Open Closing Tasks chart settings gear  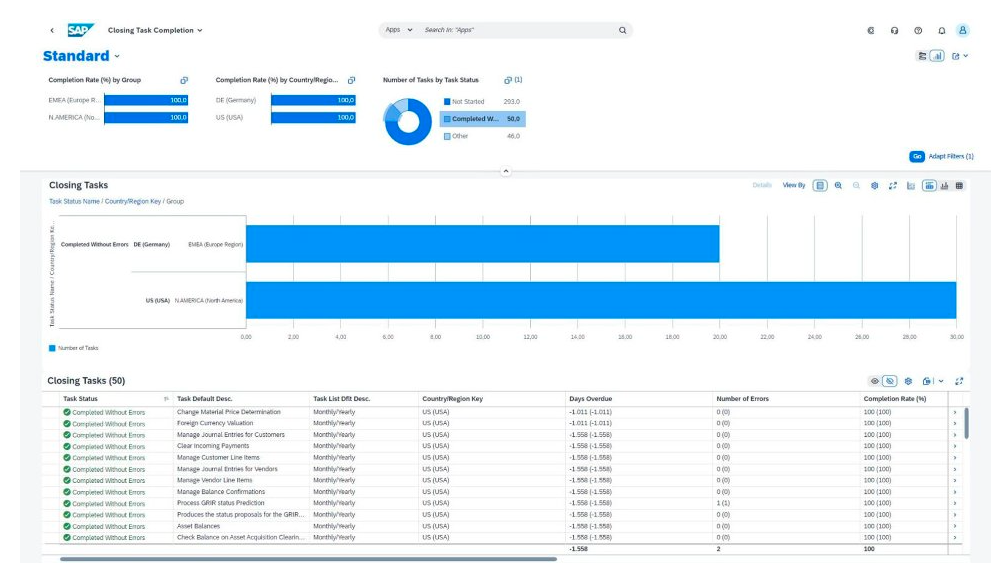click(x=874, y=185)
